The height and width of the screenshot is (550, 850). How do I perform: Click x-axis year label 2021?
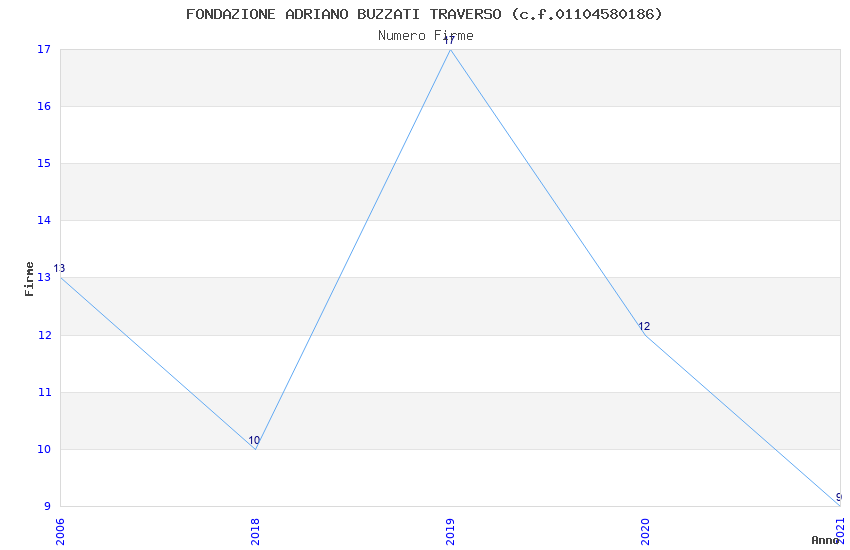(x=840, y=532)
